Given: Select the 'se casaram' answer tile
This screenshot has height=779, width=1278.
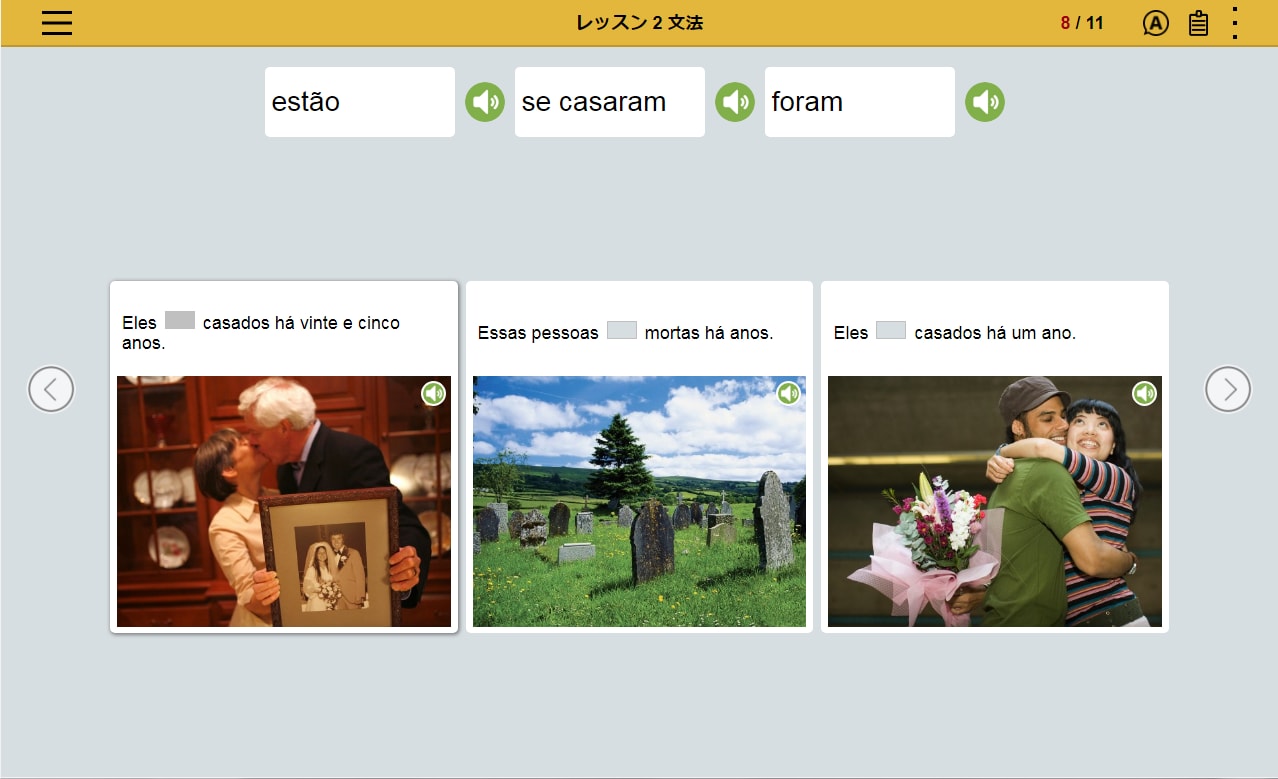Looking at the screenshot, I should [x=610, y=102].
